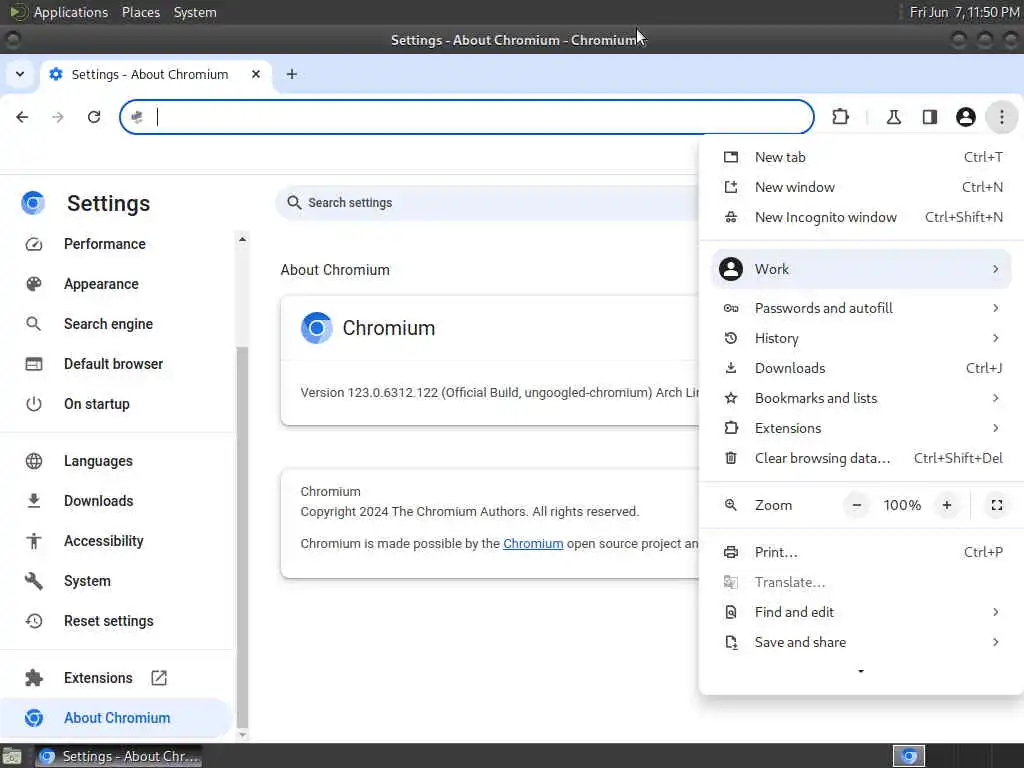The image size is (1024, 768).
Task: Choose New Incognito window menu item
Action: (x=861, y=217)
